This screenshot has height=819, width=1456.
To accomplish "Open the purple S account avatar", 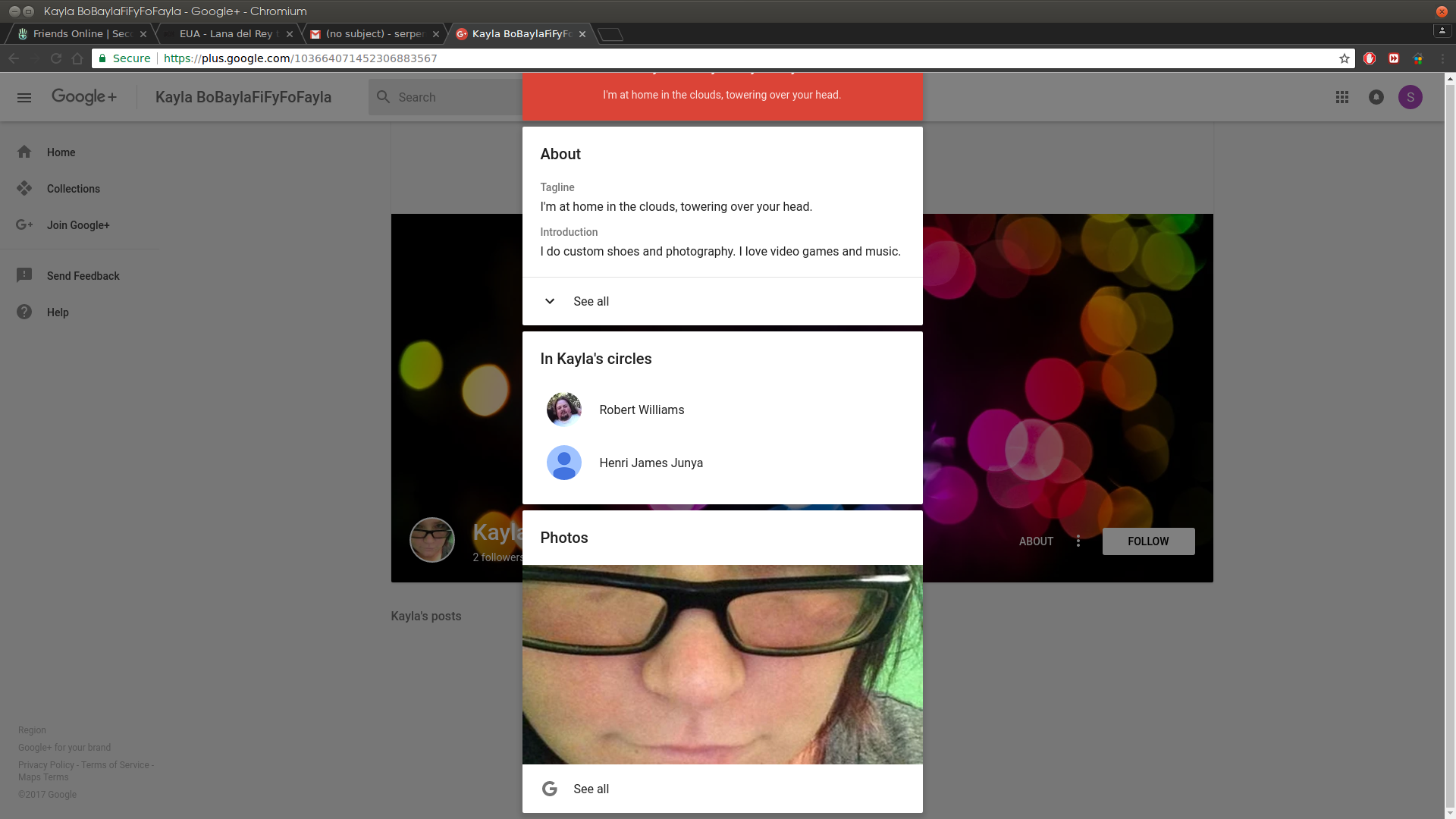I will 1410,97.
